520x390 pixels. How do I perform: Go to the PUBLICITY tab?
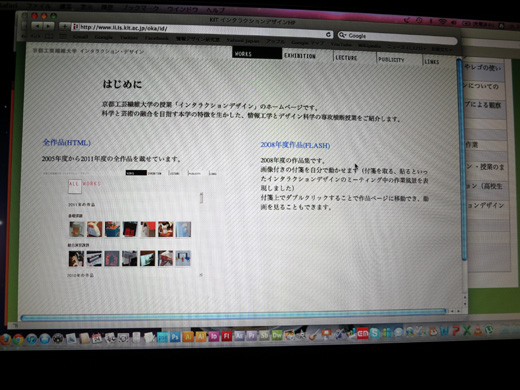tap(391, 60)
